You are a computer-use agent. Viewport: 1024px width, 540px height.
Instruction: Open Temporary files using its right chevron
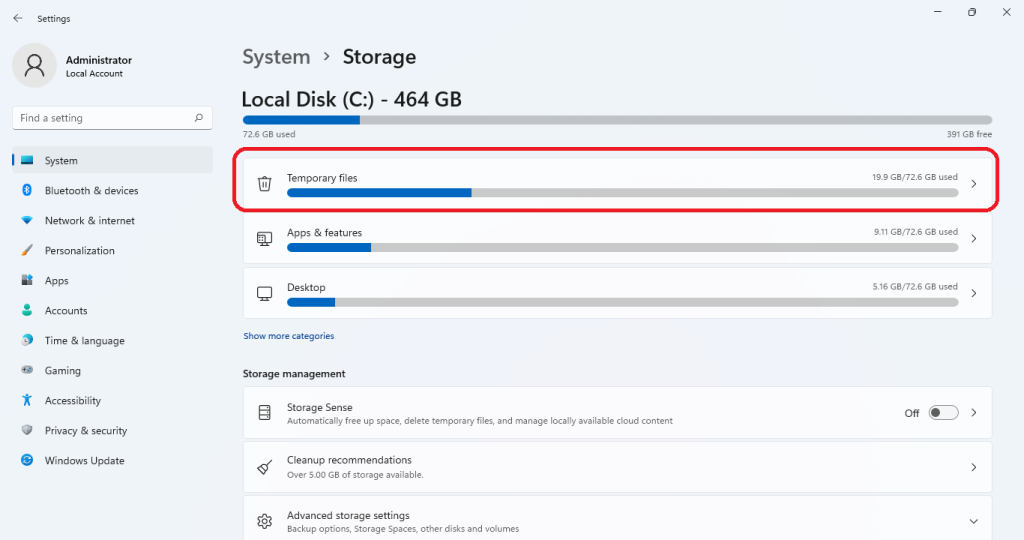[973, 184]
